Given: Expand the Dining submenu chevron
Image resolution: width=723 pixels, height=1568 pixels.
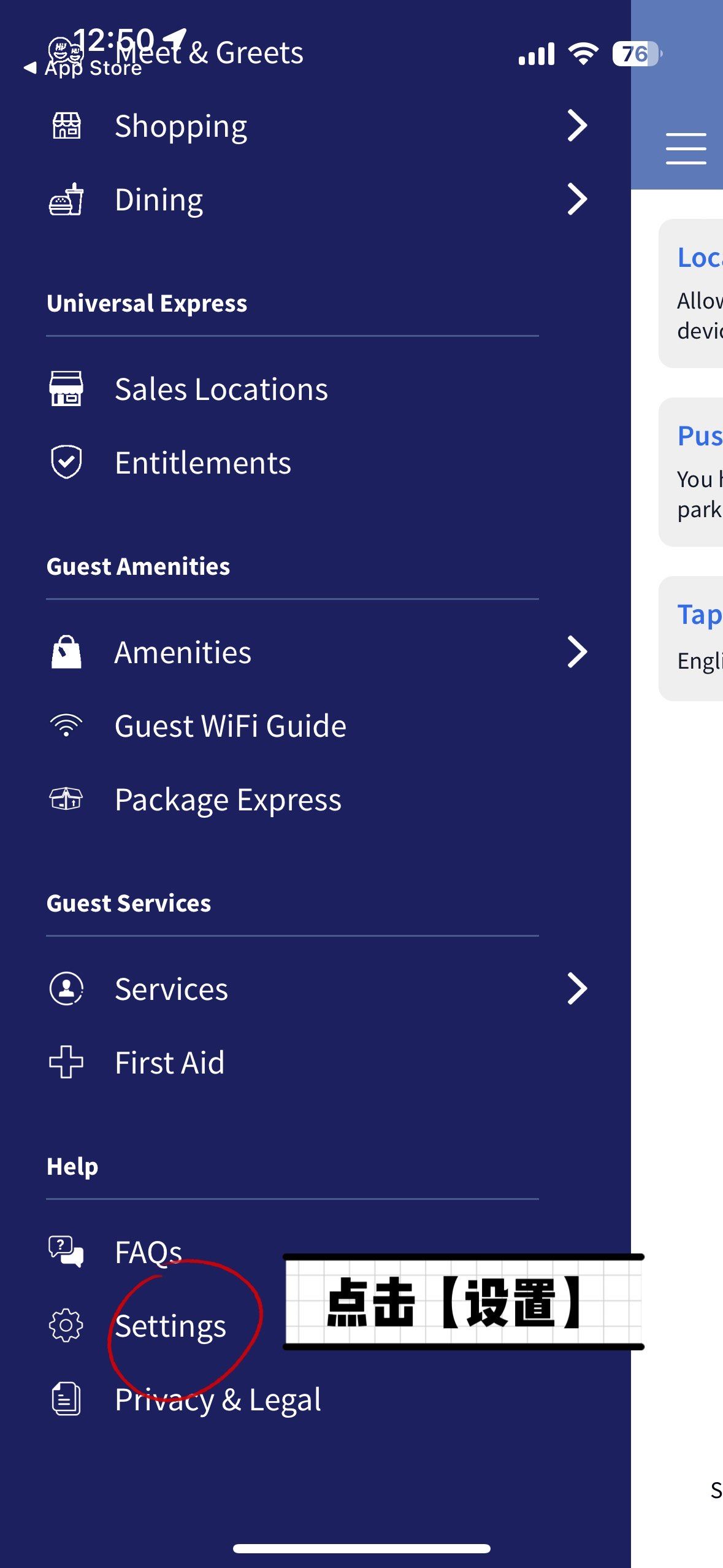Looking at the screenshot, I should click(577, 199).
